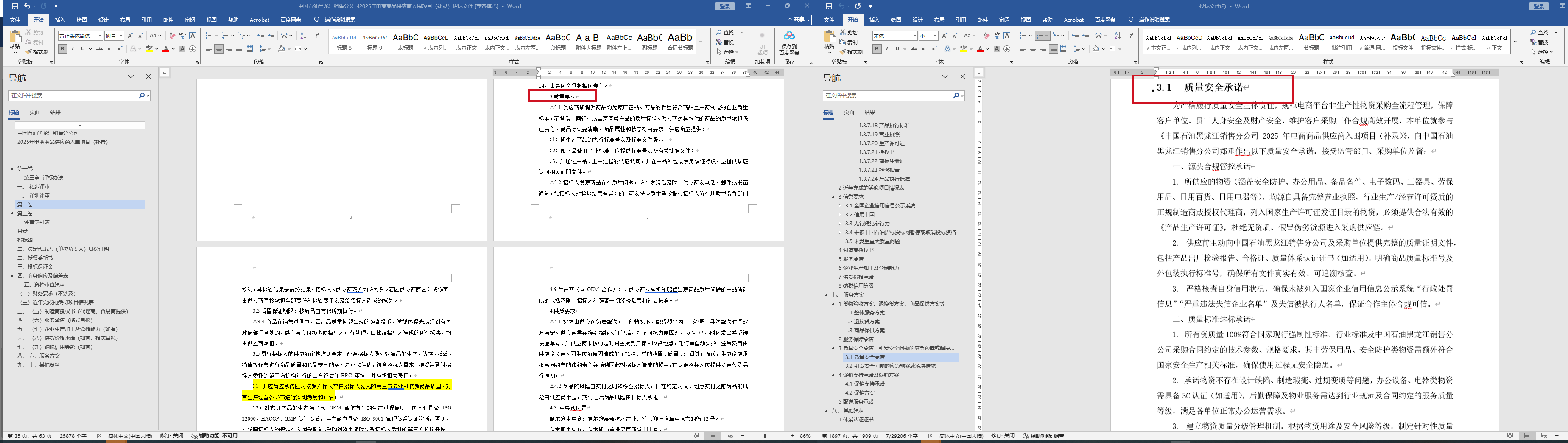Viewport: 1568px width, 443px height.
Task: Toggle justify alignment in right Word window
Action: [x=1054, y=49]
